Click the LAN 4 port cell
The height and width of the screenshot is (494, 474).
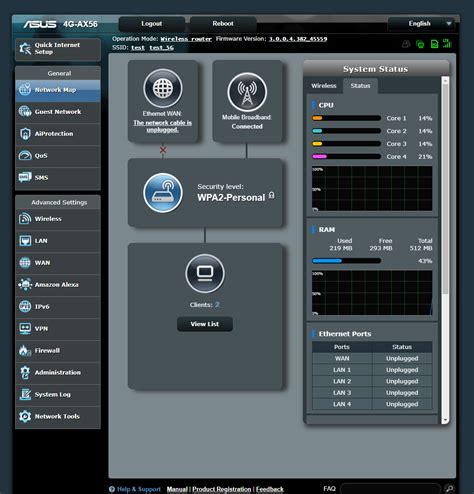(342, 404)
